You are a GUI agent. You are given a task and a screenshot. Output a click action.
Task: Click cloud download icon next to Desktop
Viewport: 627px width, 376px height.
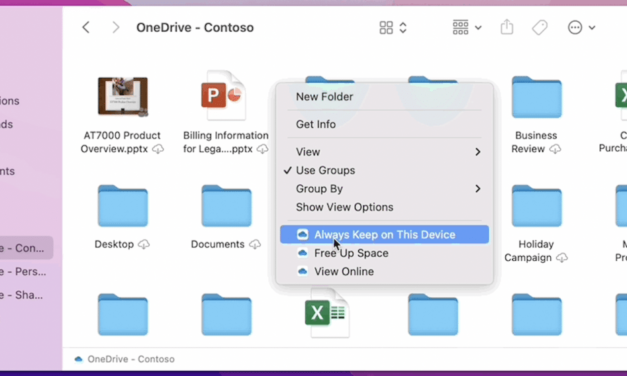[x=144, y=244]
